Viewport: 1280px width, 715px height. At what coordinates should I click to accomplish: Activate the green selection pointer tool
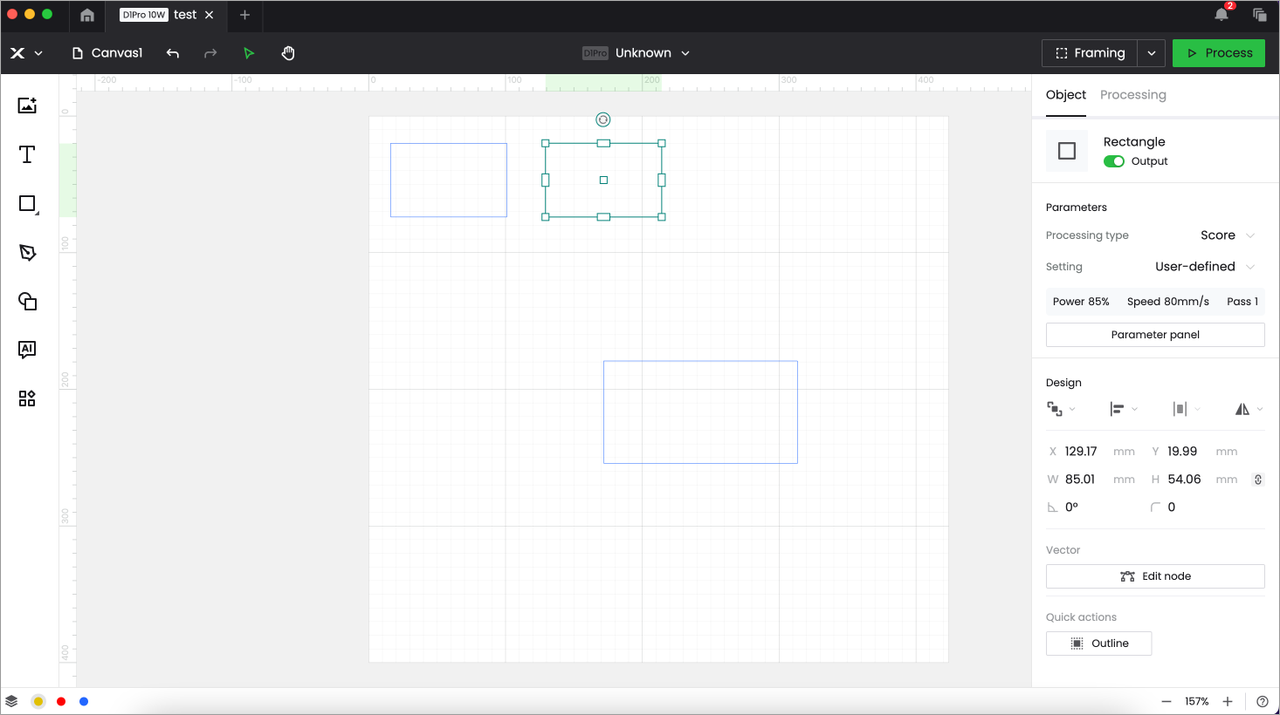click(249, 53)
